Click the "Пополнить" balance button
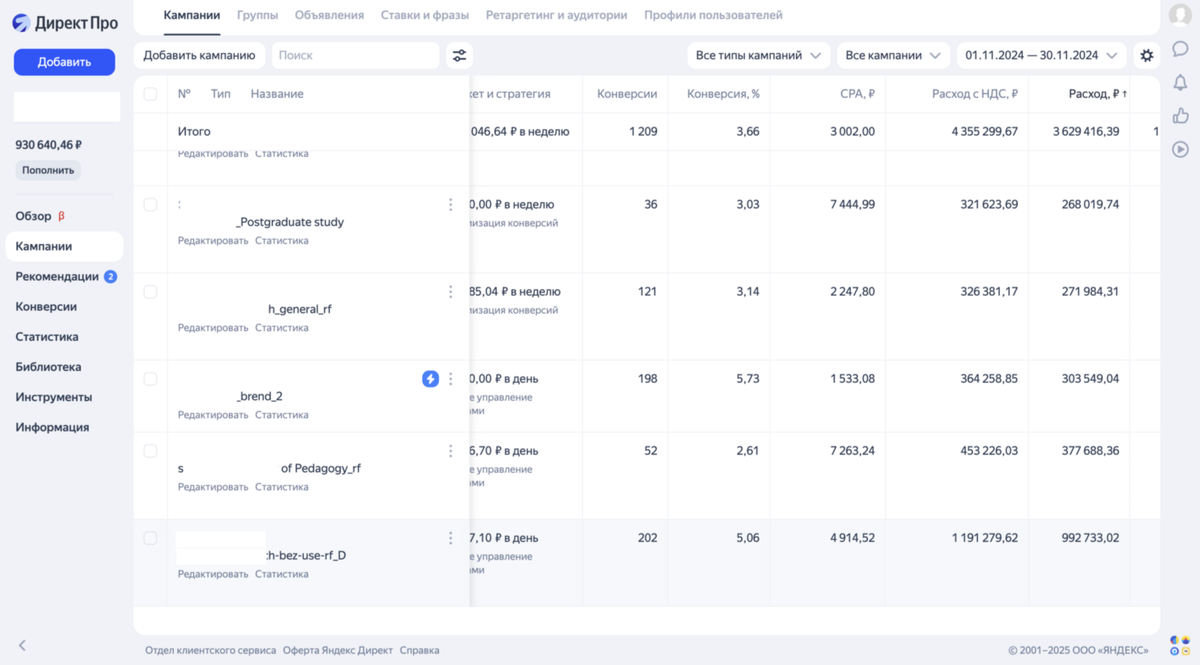Screen dimensions: 1200x665 [x=48, y=170]
